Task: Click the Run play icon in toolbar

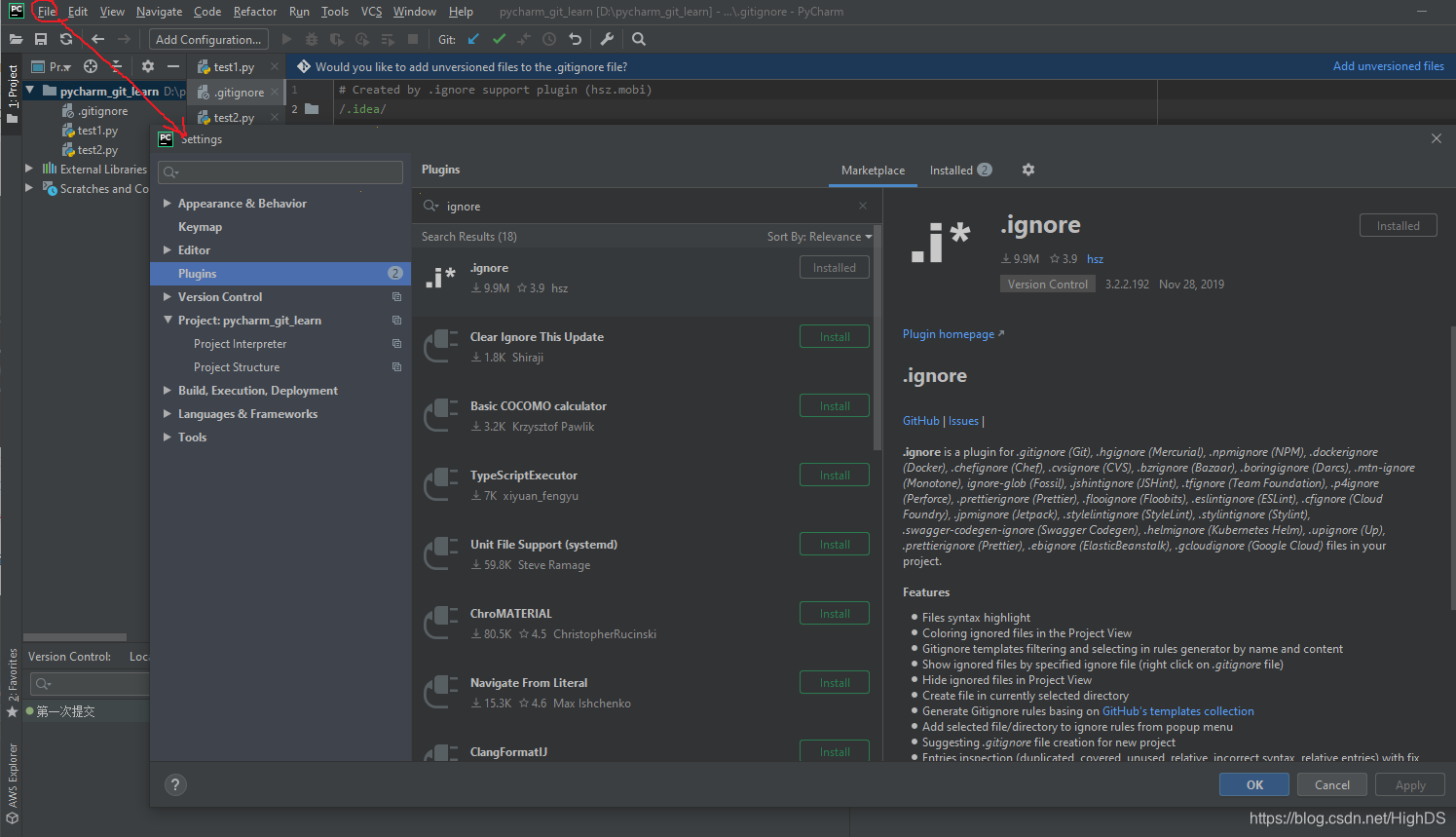Action: click(286, 39)
